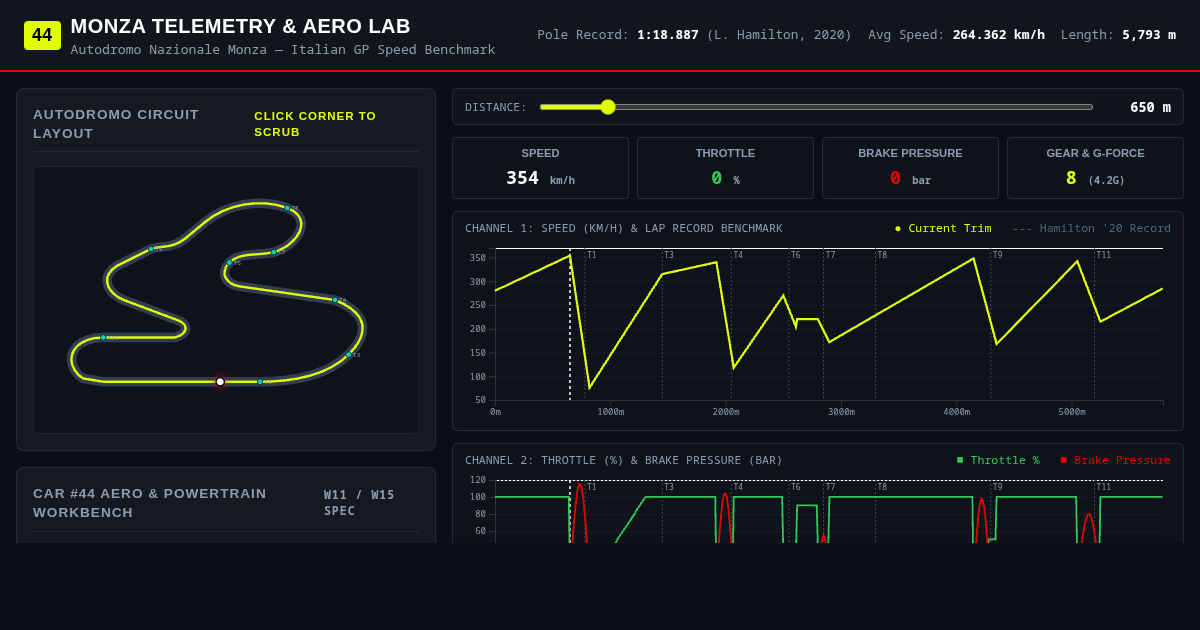Click the T8 corner marker on circuit map
Viewport: 1200px width, 630px height.
[x=287, y=208]
